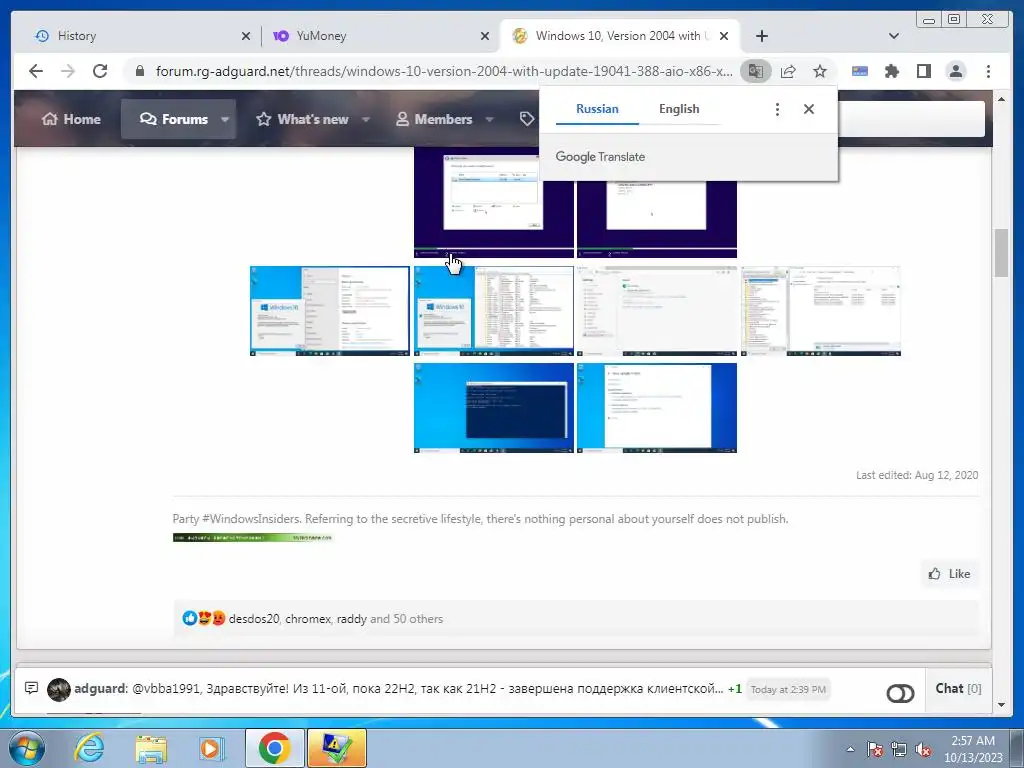Open the bottom white dialog screenshot thumbnail
The image size is (1024, 768).
tap(657, 408)
